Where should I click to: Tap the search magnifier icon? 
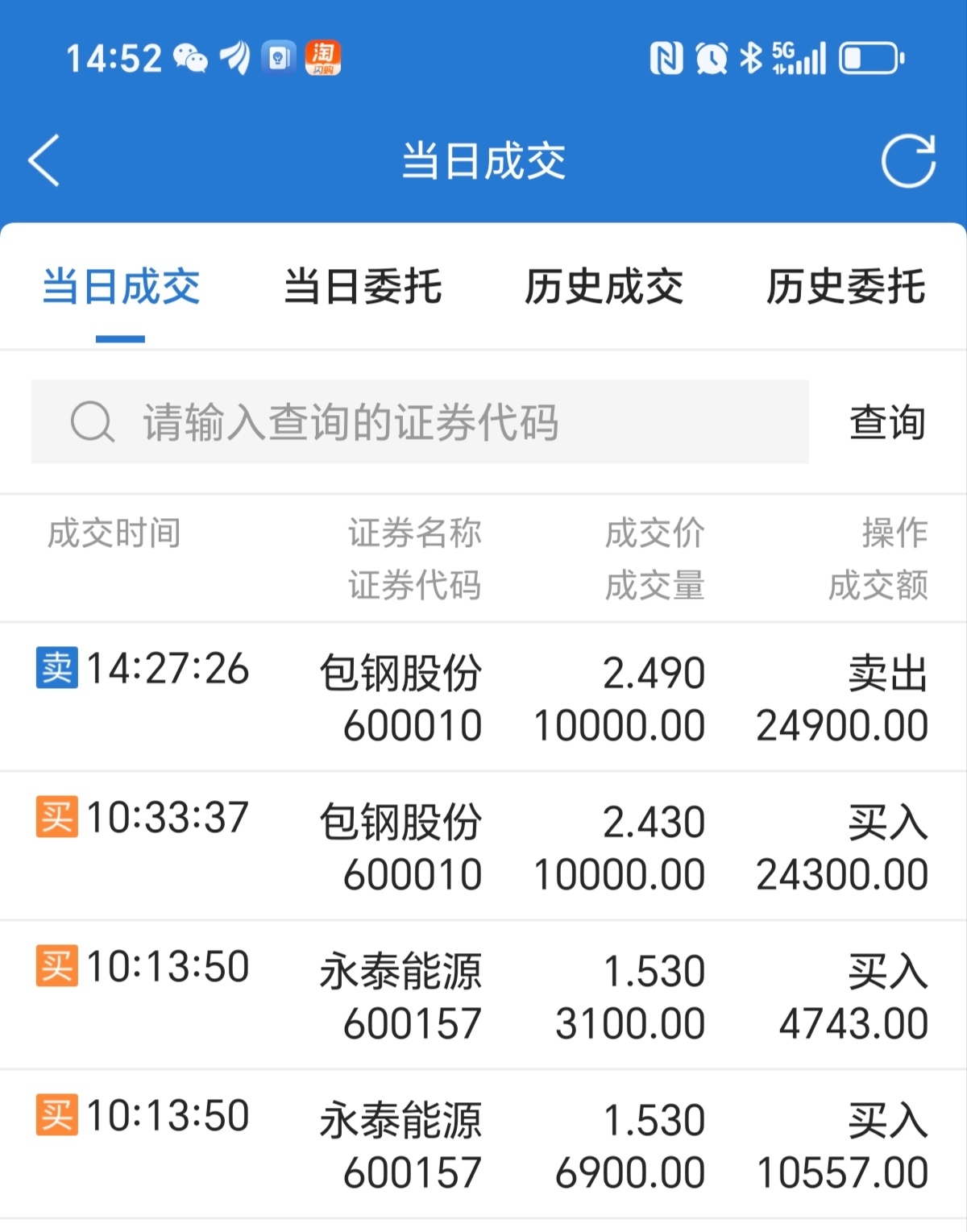[93, 421]
